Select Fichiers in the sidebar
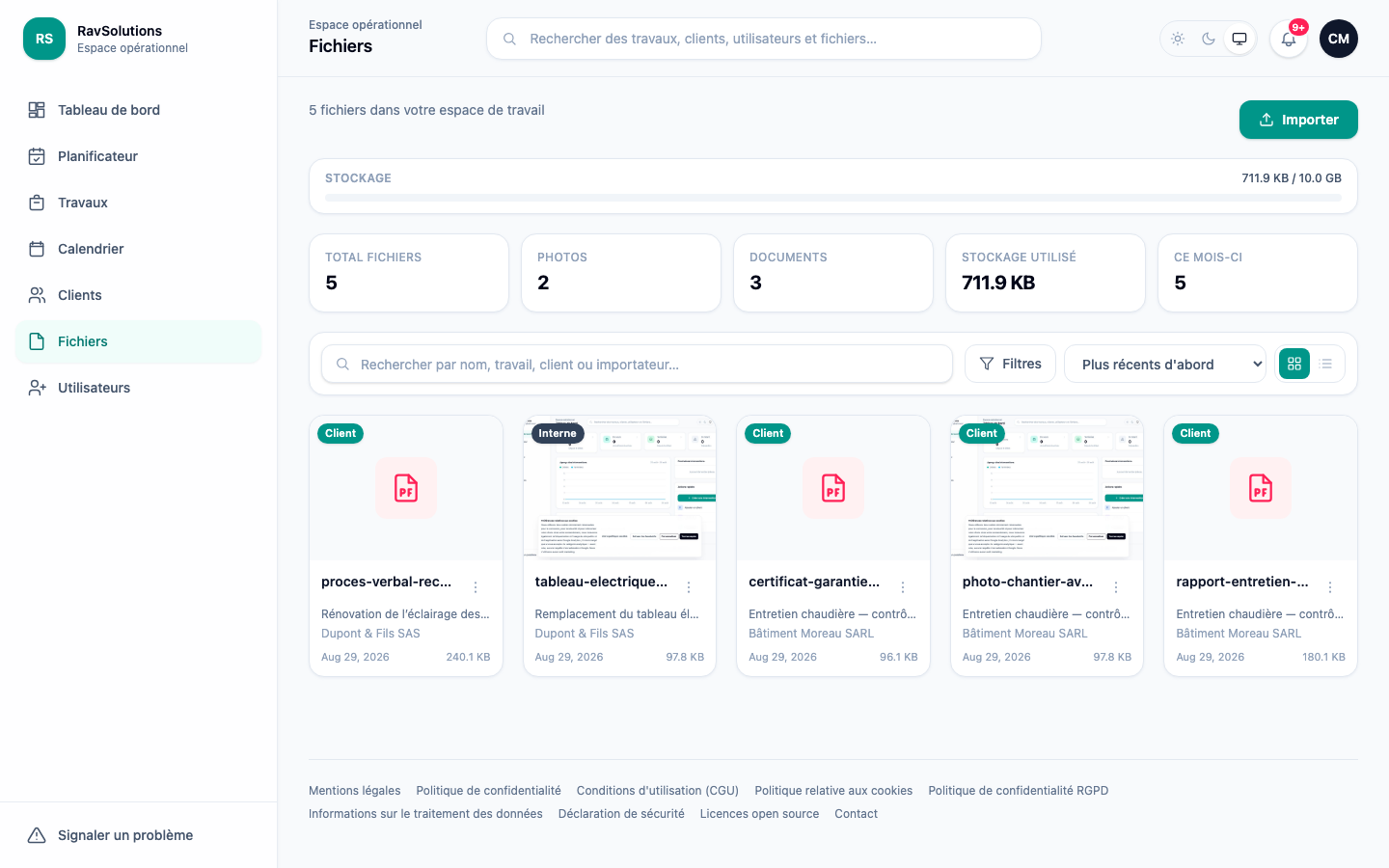 click(139, 341)
